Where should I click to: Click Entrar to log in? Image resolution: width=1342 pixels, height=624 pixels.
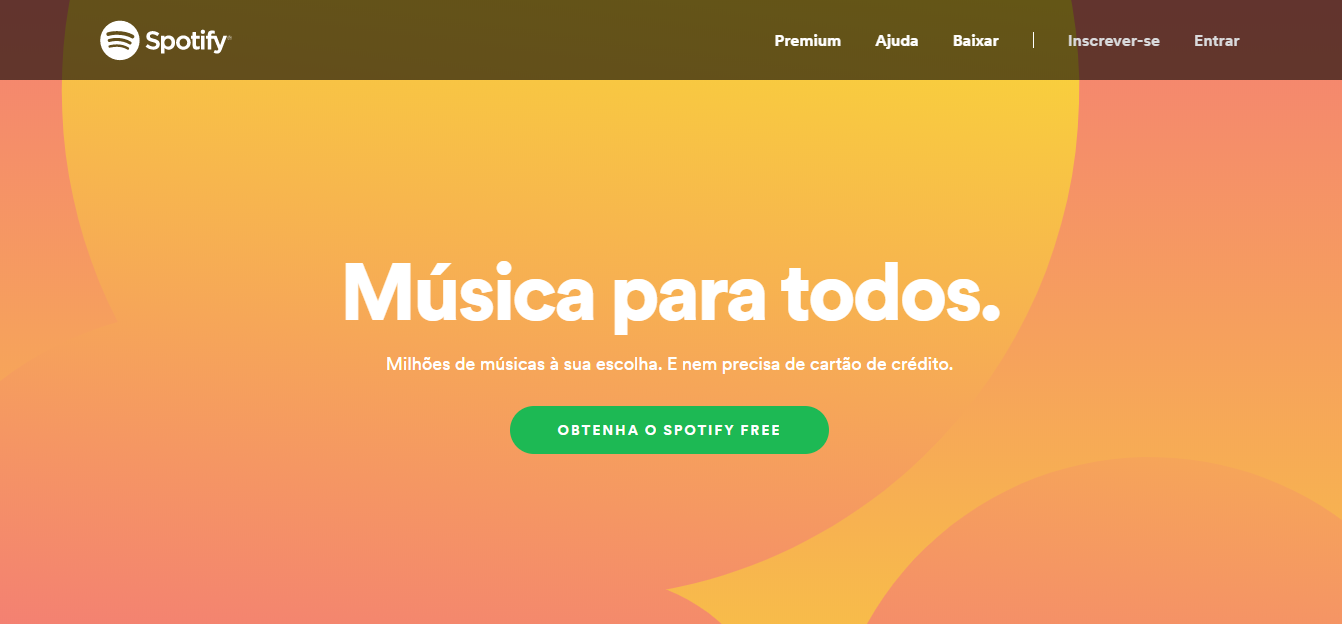point(1216,41)
